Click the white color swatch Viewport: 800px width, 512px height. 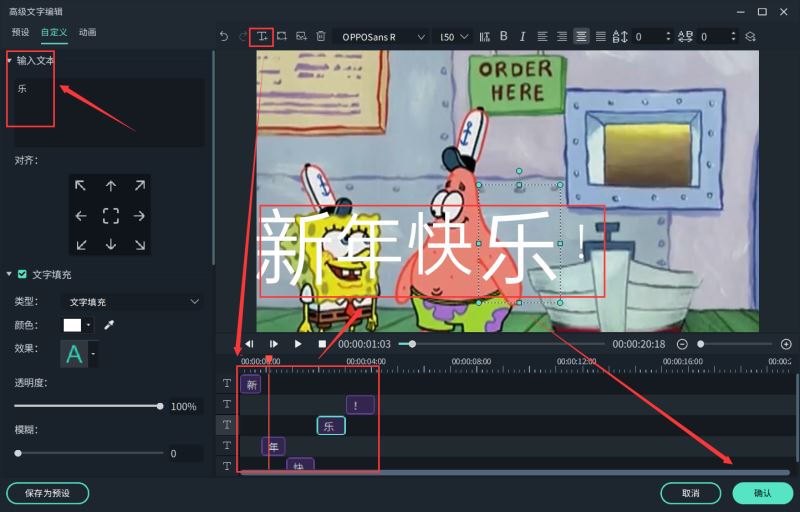[72, 325]
